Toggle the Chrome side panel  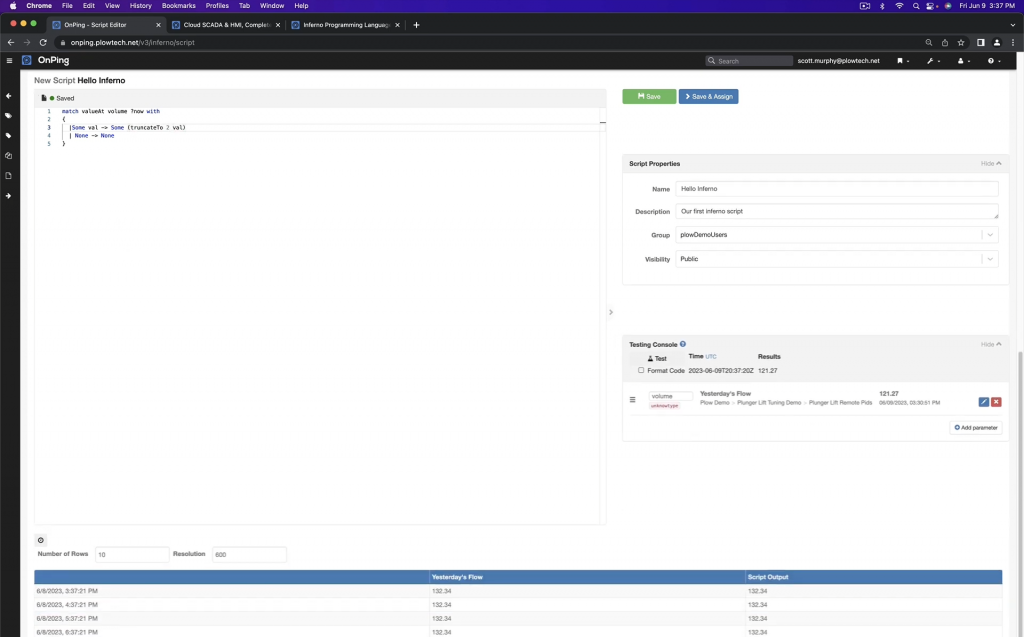(980, 42)
